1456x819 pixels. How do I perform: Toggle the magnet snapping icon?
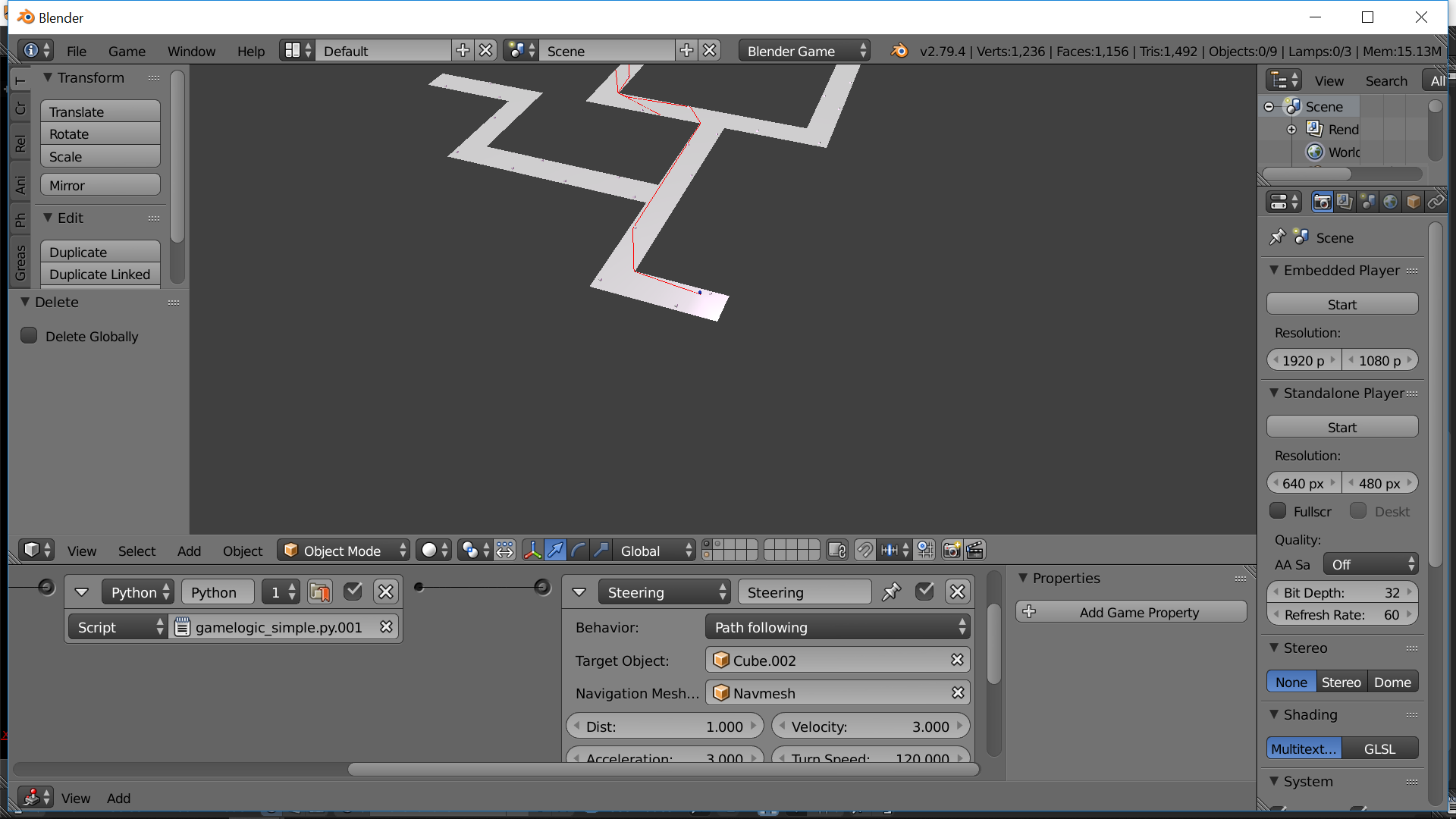(x=865, y=550)
